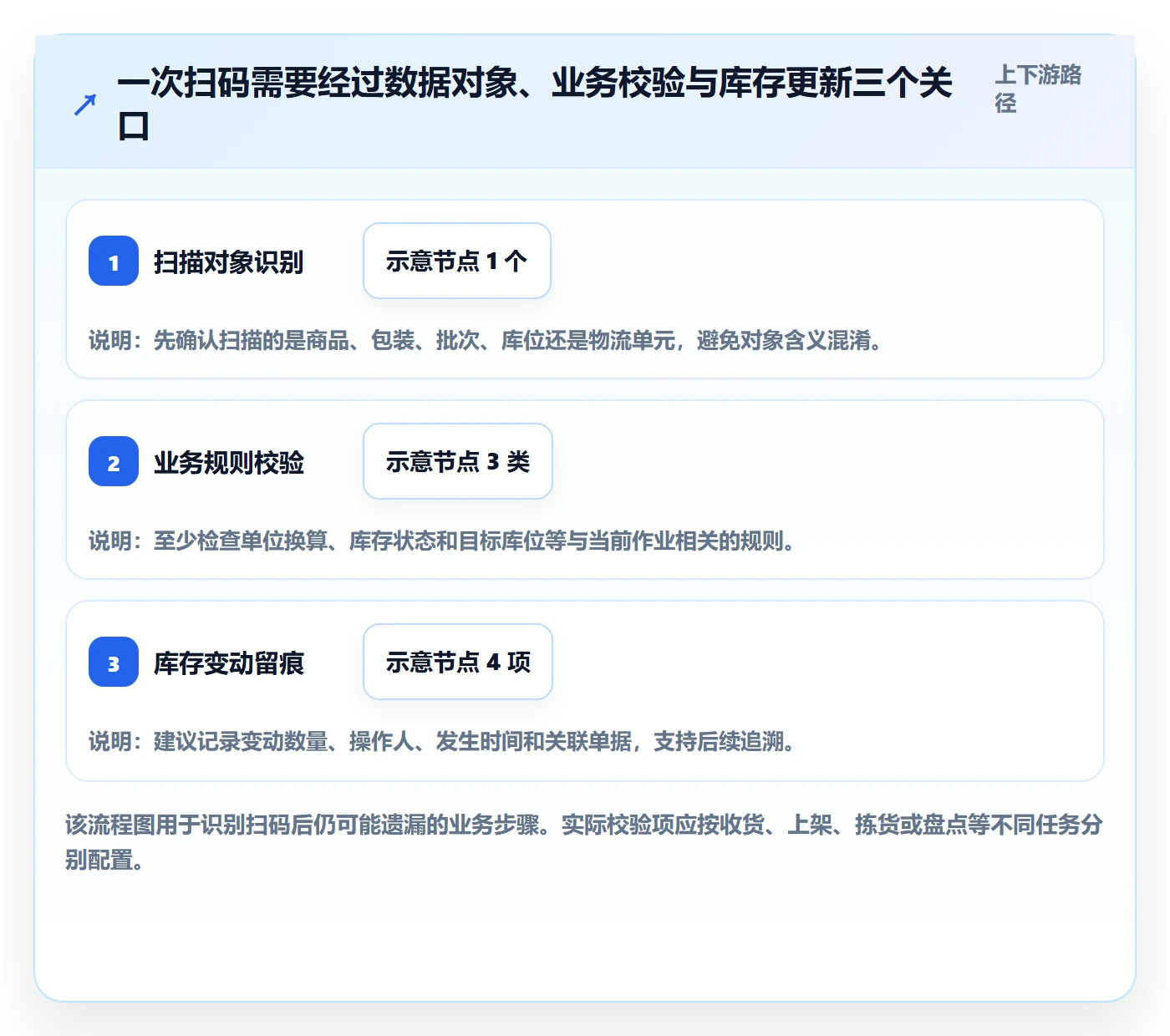The height and width of the screenshot is (1036, 1170).
Task: Select the 示意节点 1 个 chip
Action: click(457, 261)
